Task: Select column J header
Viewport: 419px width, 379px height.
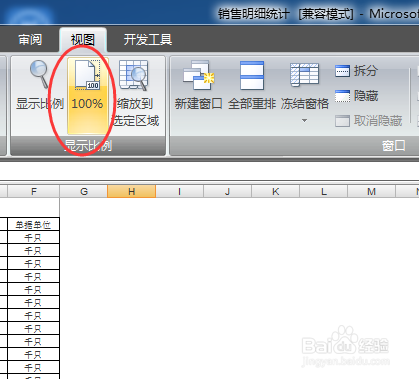Action: point(228,192)
